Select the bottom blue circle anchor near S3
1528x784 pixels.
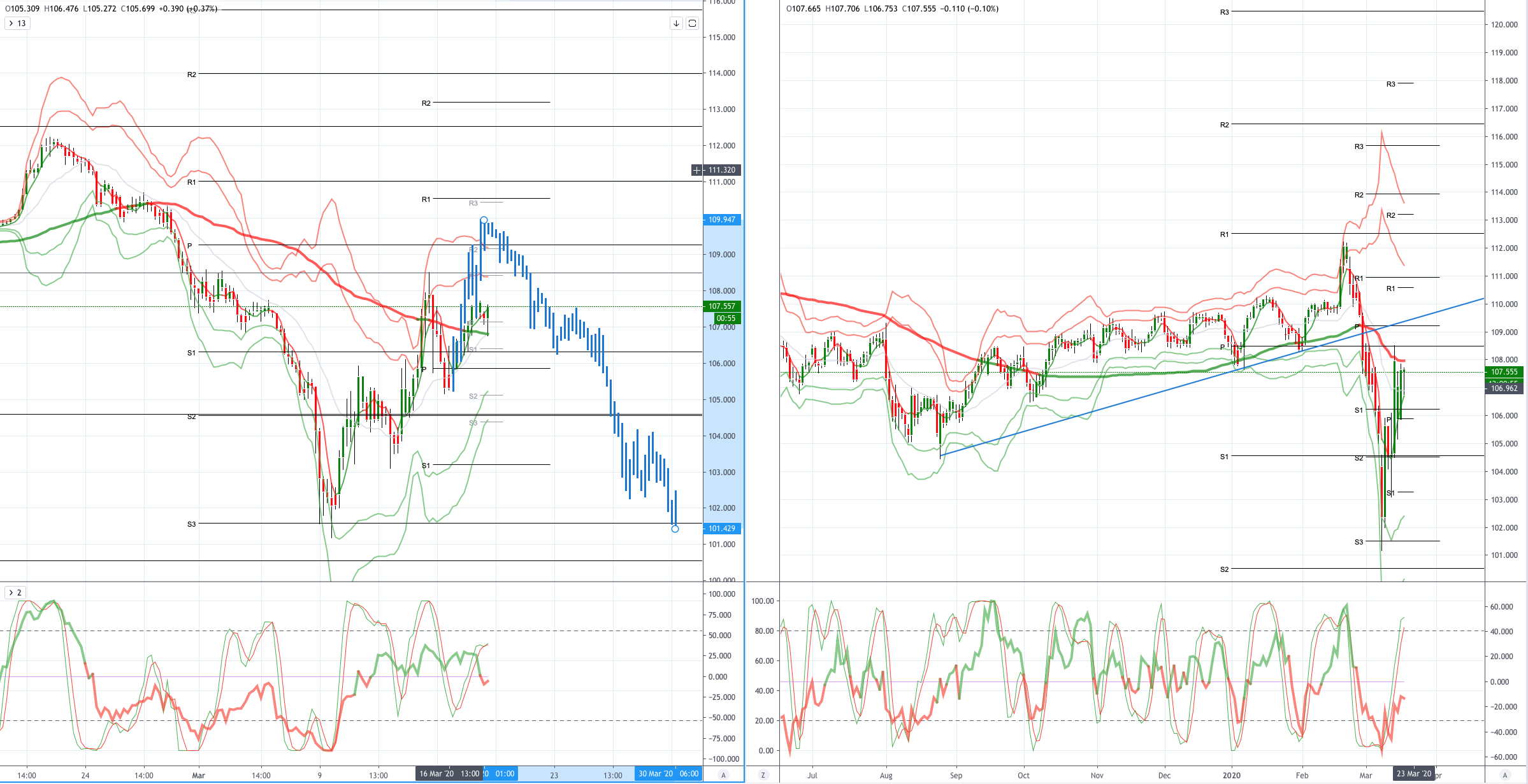675,529
